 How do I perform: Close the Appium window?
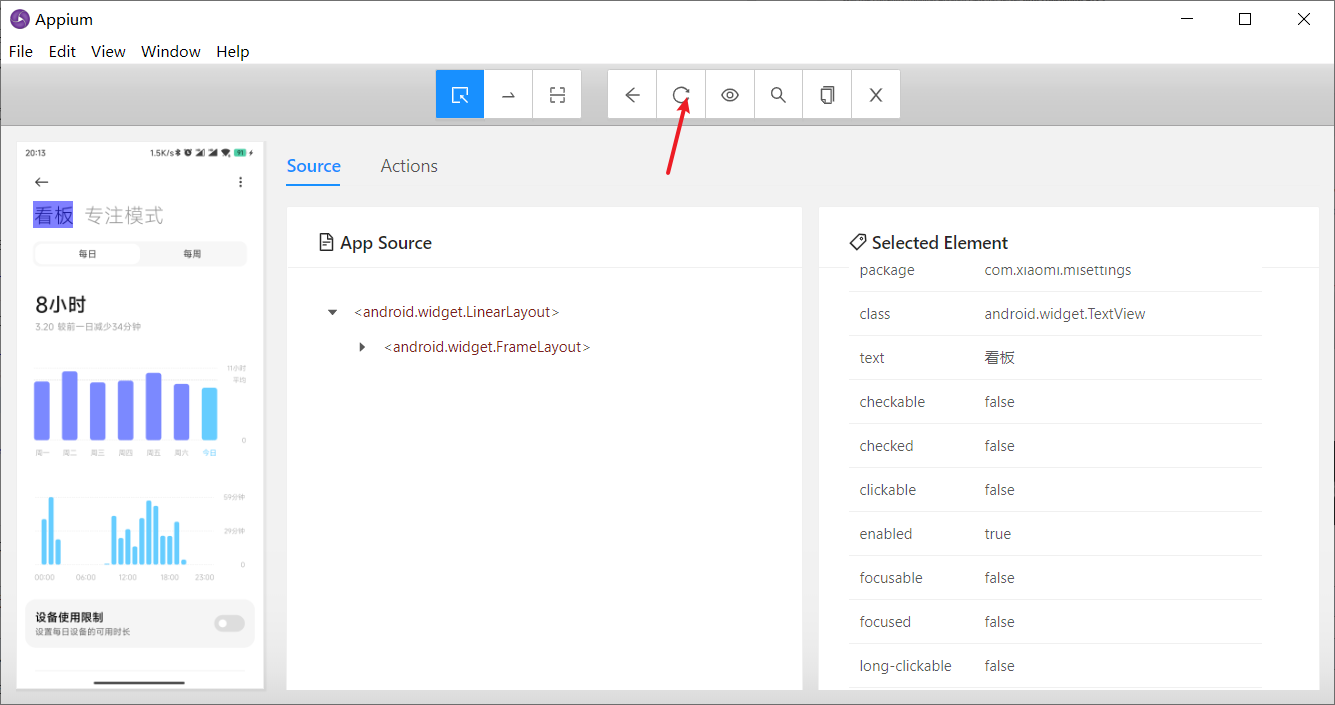click(x=1304, y=19)
